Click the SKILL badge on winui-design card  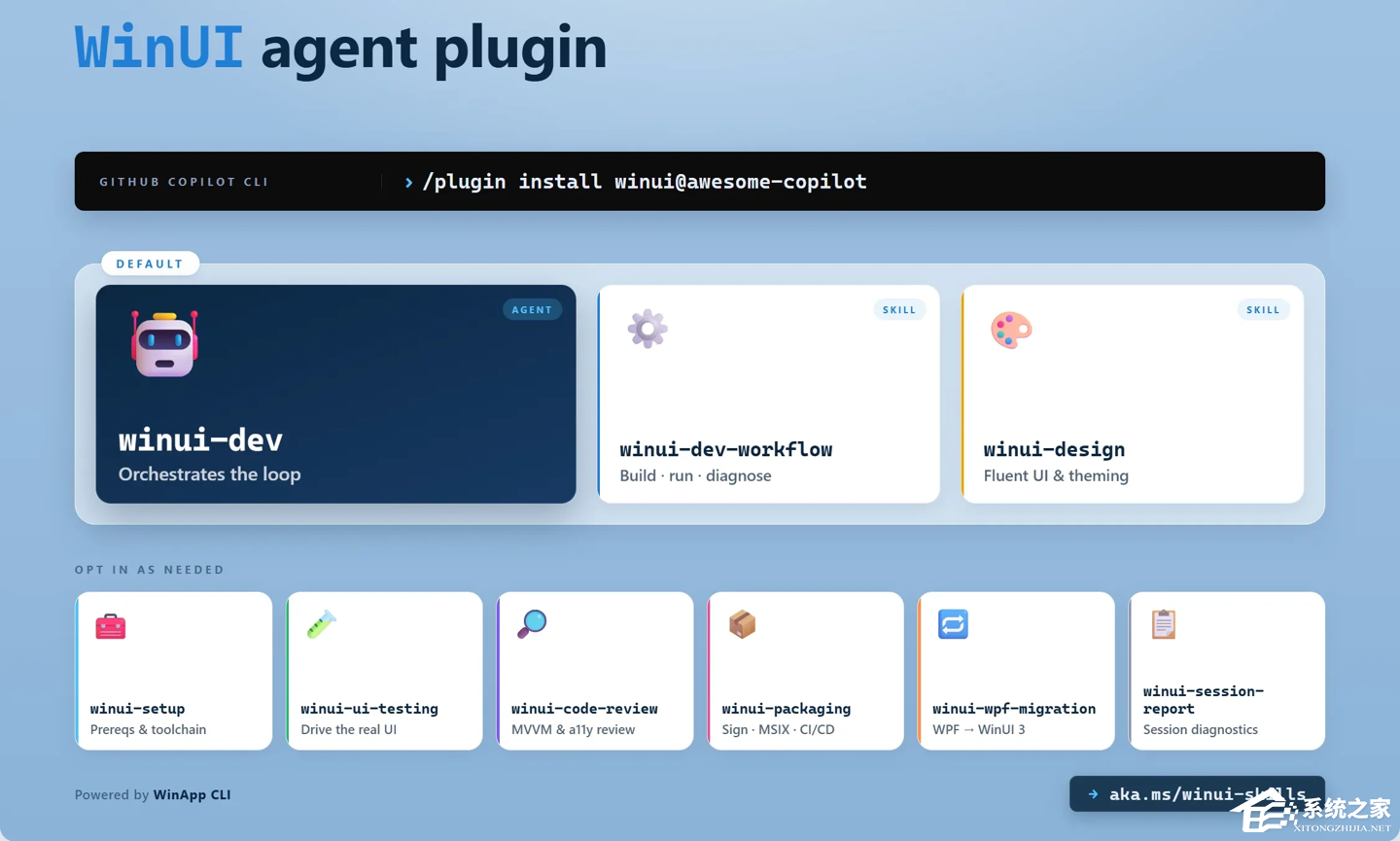coord(1263,309)
